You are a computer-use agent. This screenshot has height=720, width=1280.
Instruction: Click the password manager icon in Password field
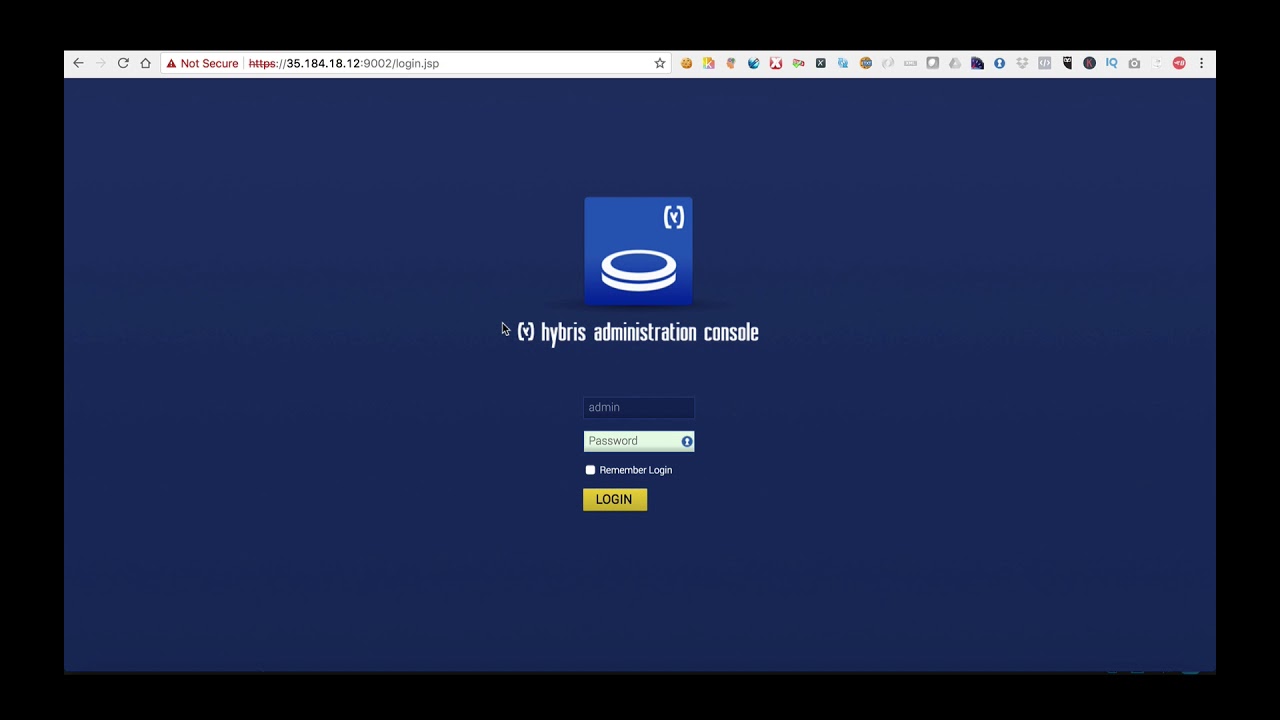coord(687,441)
